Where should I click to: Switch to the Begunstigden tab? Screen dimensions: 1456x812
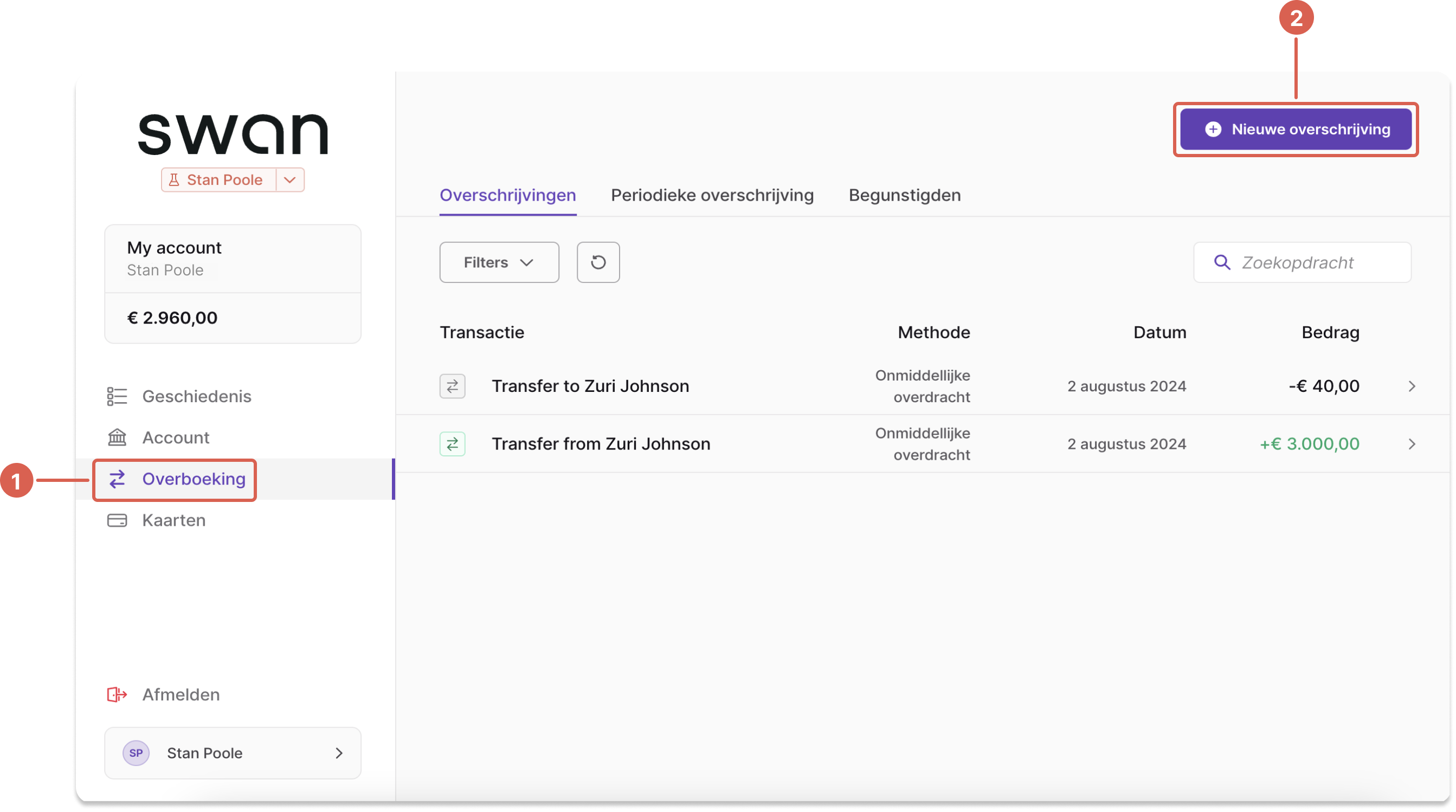point(905,196)
